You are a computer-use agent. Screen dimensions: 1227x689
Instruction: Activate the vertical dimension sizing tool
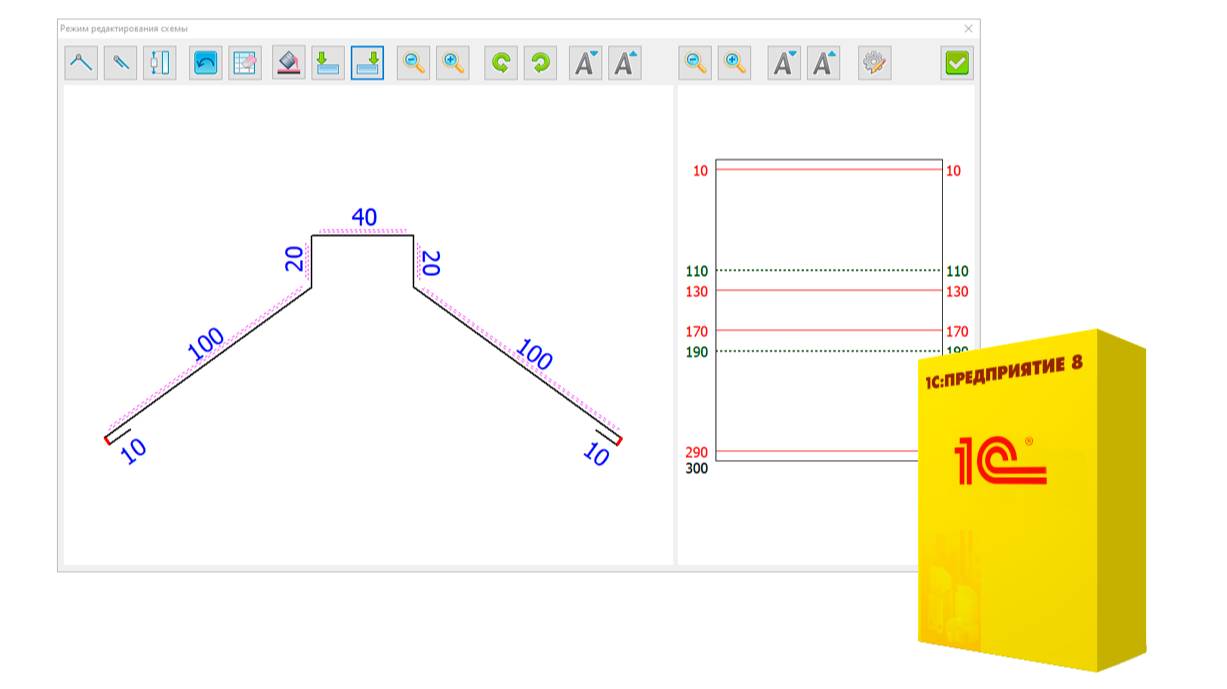(x=159, y=63)
